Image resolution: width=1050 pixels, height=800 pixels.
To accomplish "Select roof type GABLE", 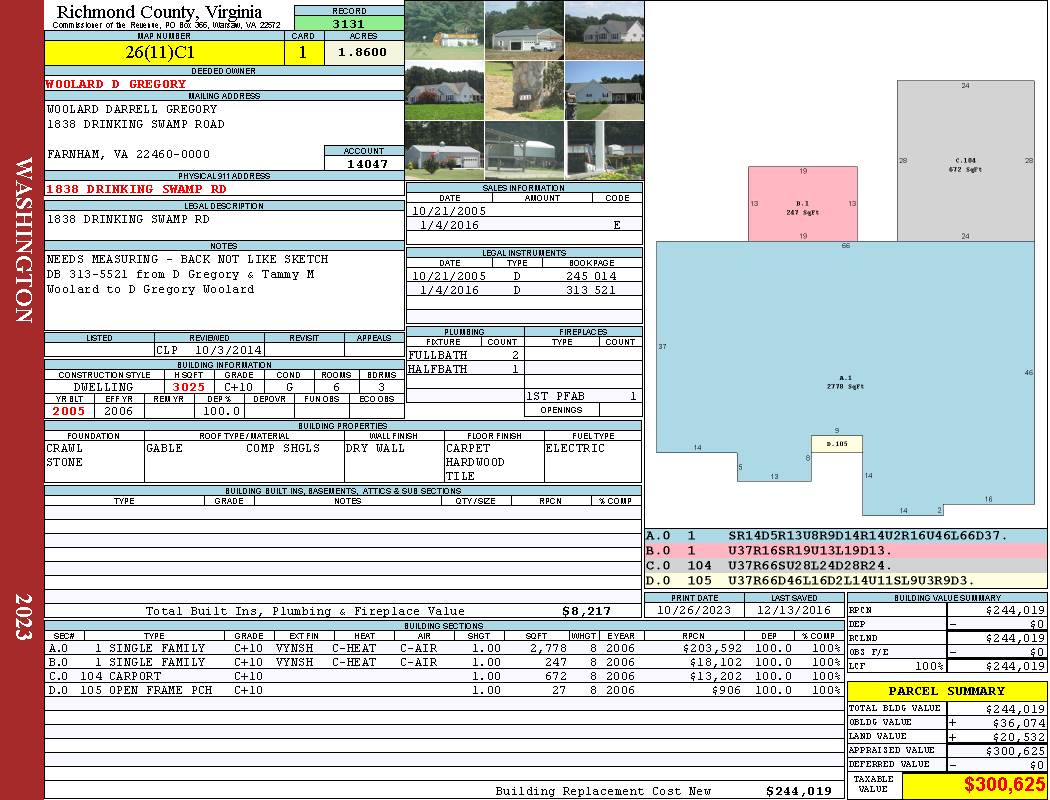I will tap(164, 448).
